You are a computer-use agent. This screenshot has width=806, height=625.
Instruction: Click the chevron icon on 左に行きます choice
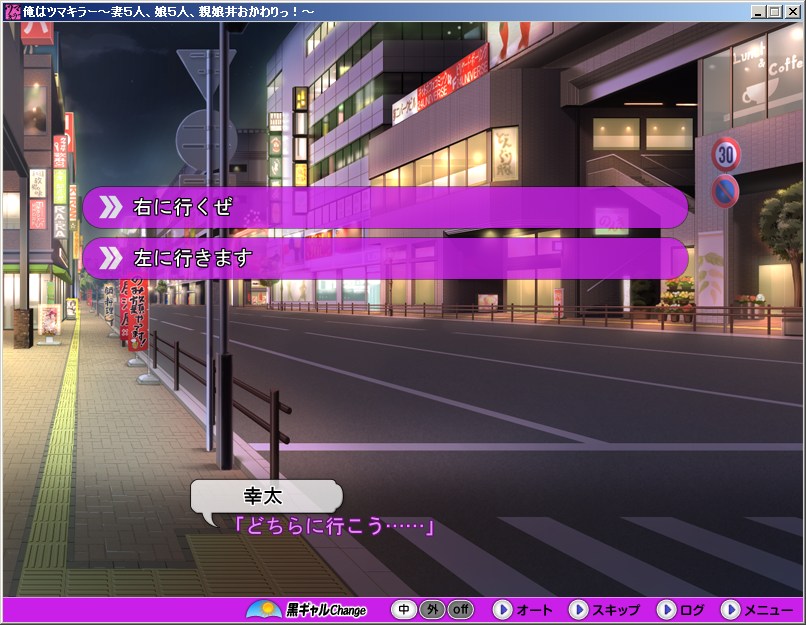coord(110,258)
